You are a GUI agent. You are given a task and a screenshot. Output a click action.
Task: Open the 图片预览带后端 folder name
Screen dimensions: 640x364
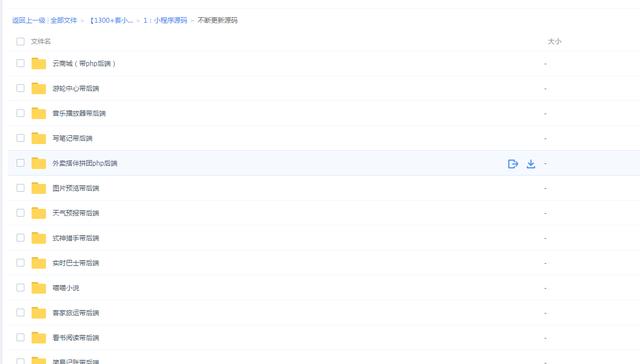tap(76, 188)
